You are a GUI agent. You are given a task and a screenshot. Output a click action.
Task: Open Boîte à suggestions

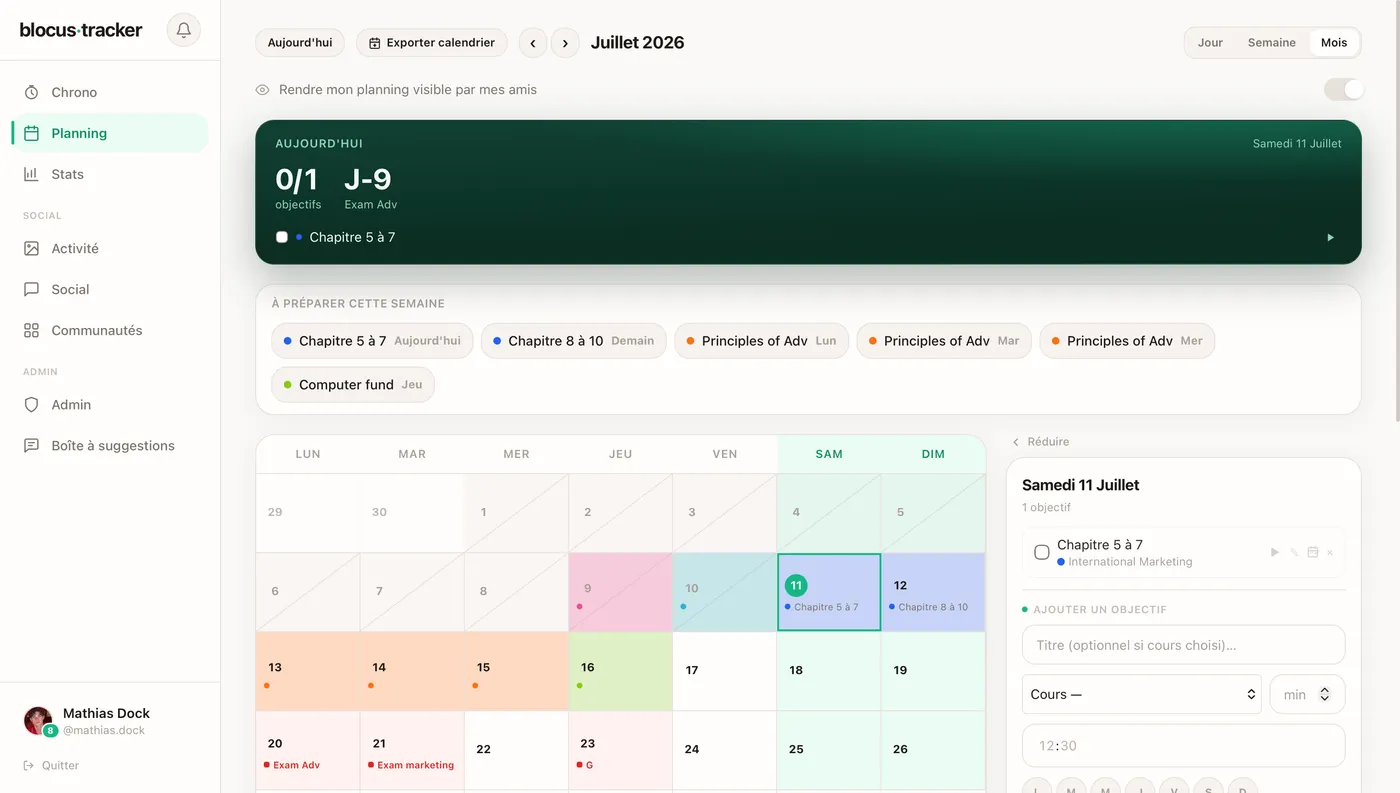(110, 446)
